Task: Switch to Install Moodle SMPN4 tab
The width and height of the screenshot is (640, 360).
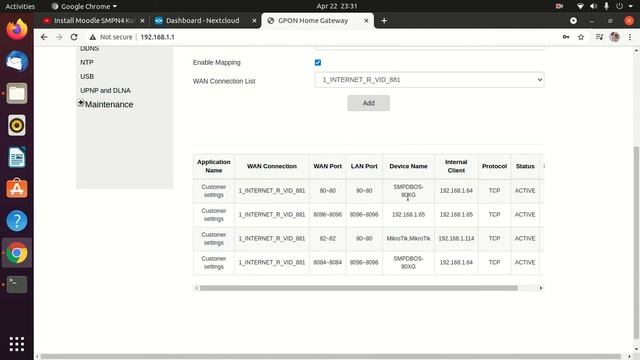Action: tap(94, 21)
